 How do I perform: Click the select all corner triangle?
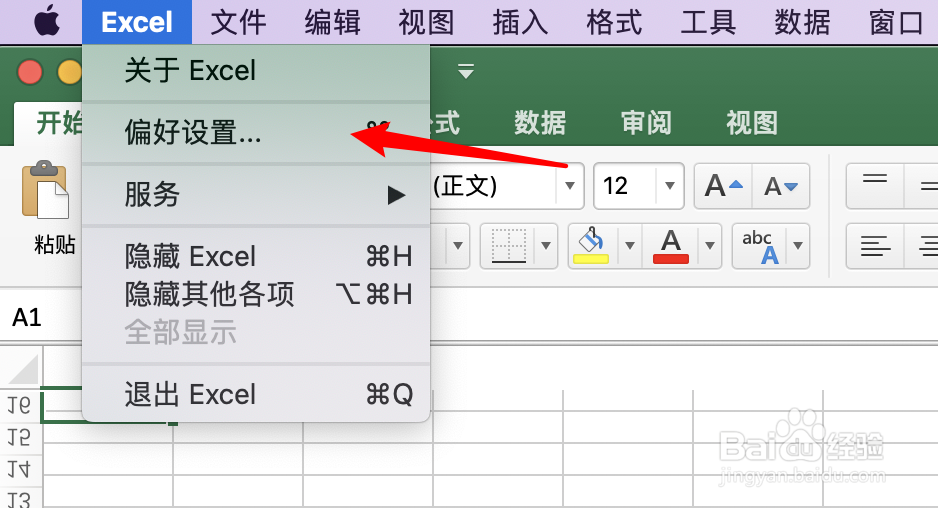(23, 369)
